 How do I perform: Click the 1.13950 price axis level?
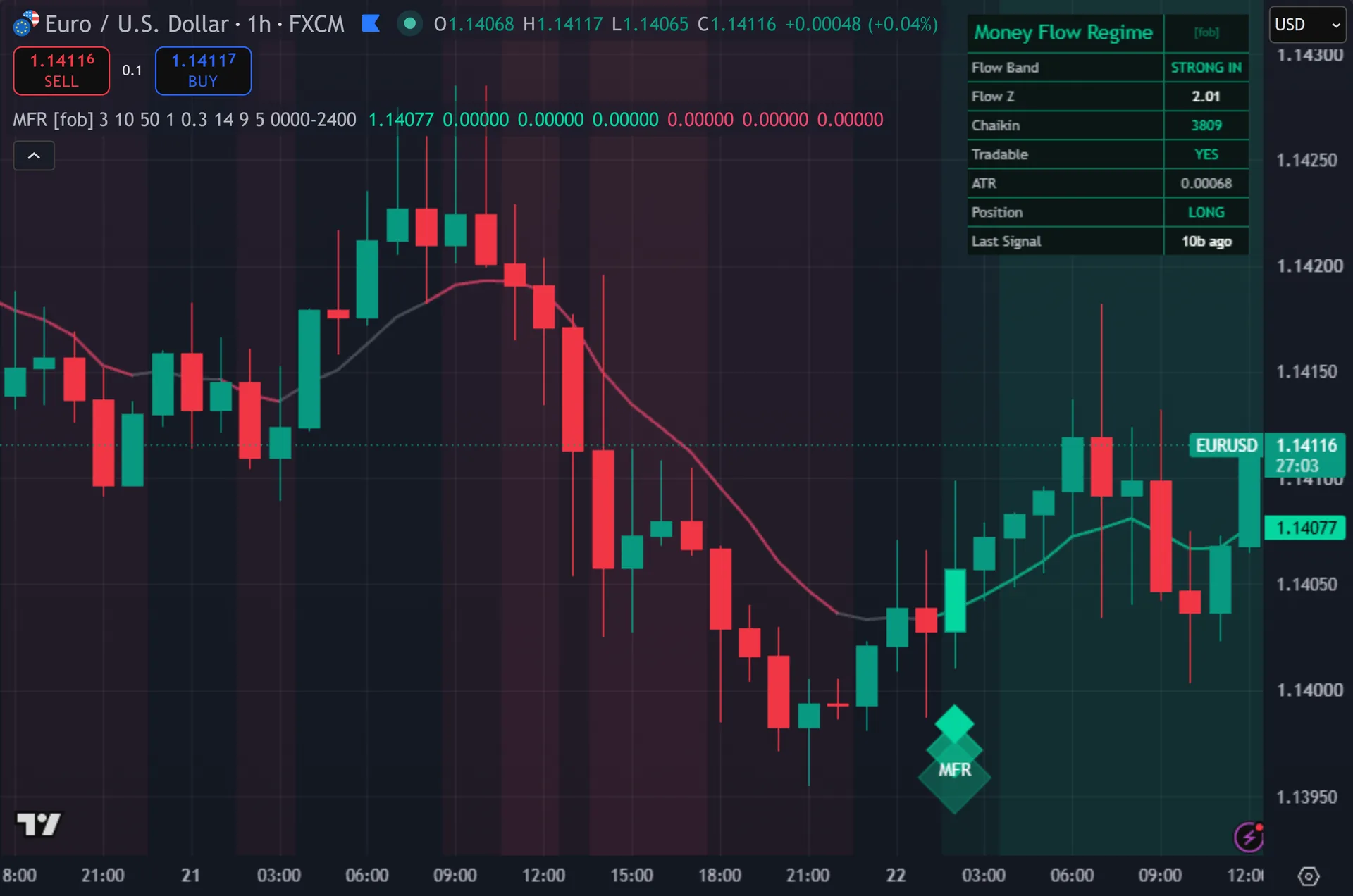coord(1306,797)
